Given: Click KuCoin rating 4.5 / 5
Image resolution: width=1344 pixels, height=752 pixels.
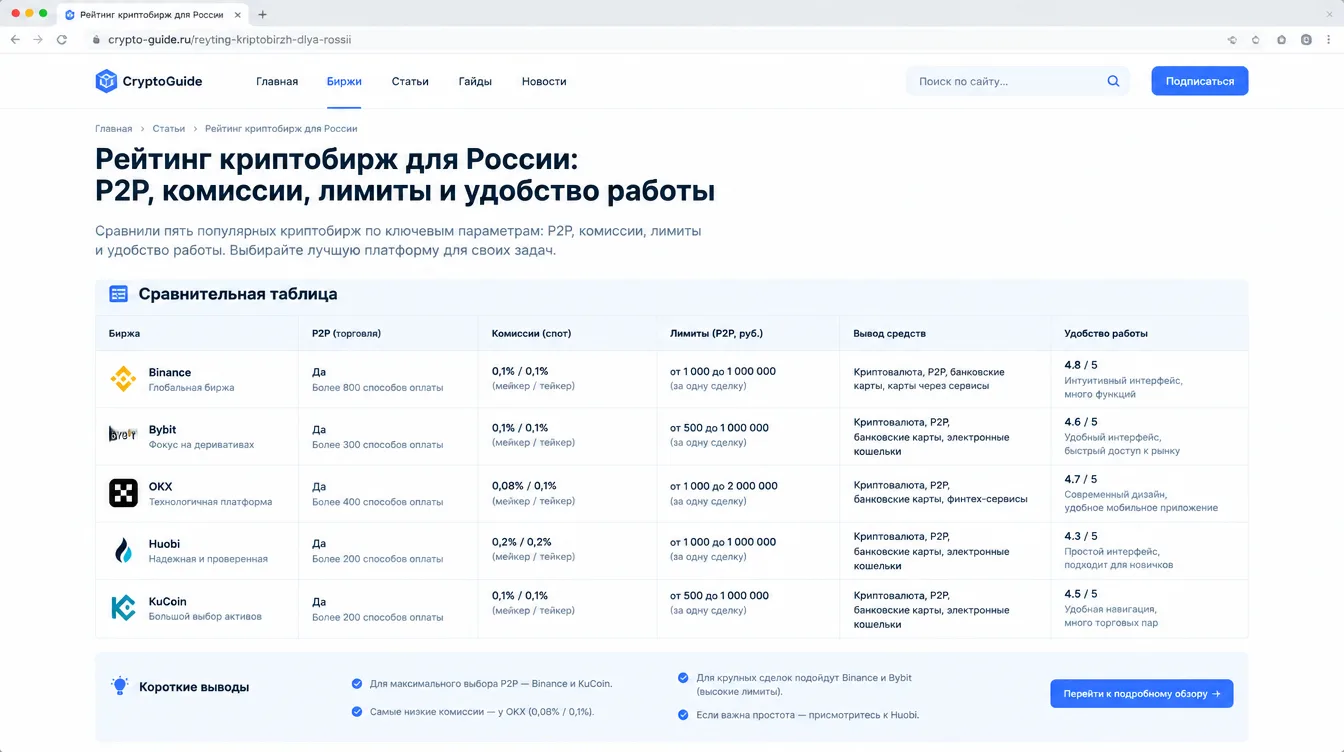Looking at the screenshot, I should (1081, 594).
